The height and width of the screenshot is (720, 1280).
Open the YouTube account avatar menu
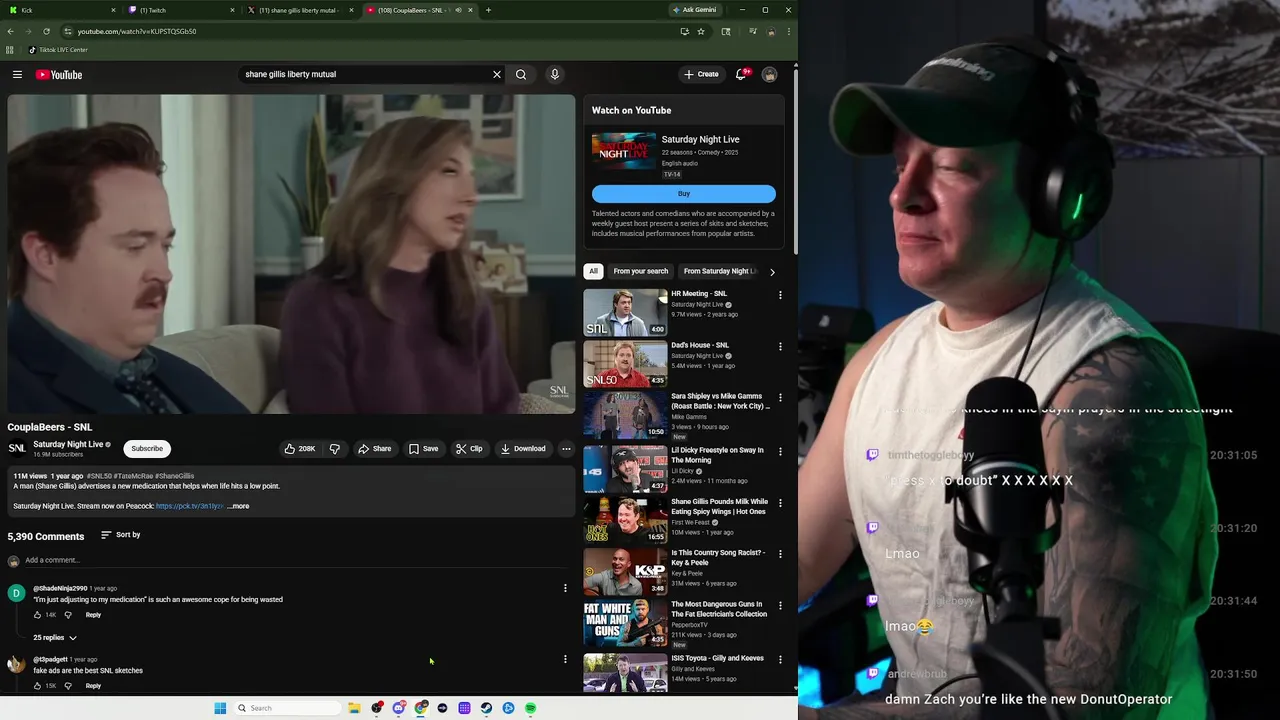pos(769,74)
